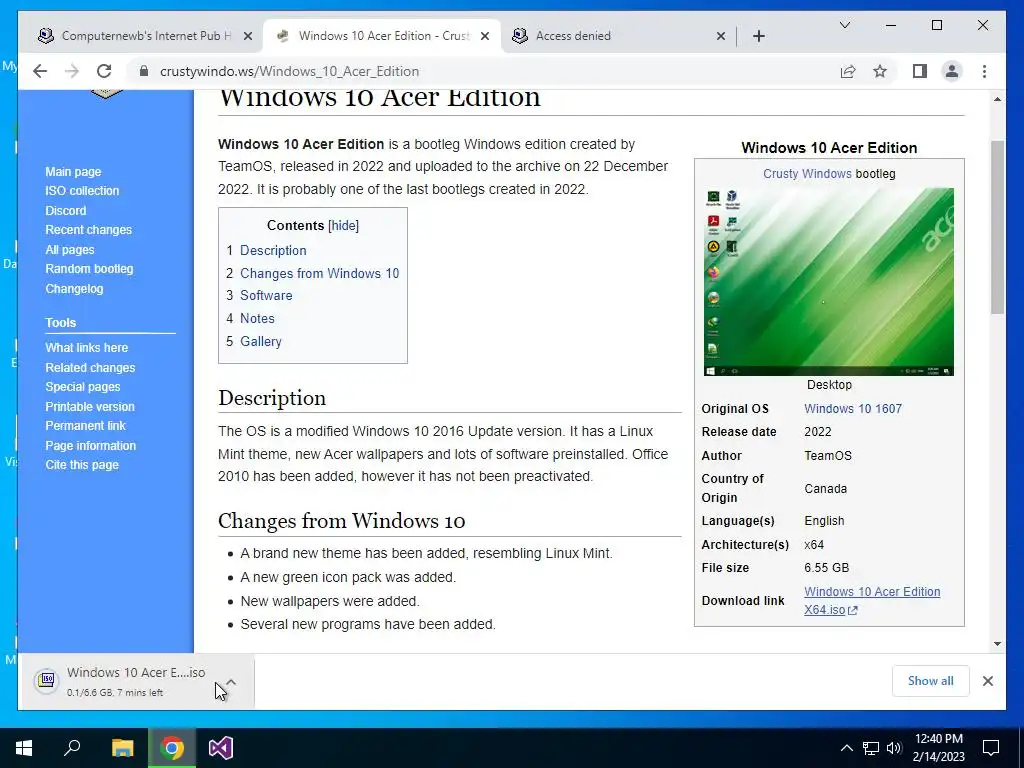Open the volume tray icon
Screen dimensions: 1024x768
point(894,748)
